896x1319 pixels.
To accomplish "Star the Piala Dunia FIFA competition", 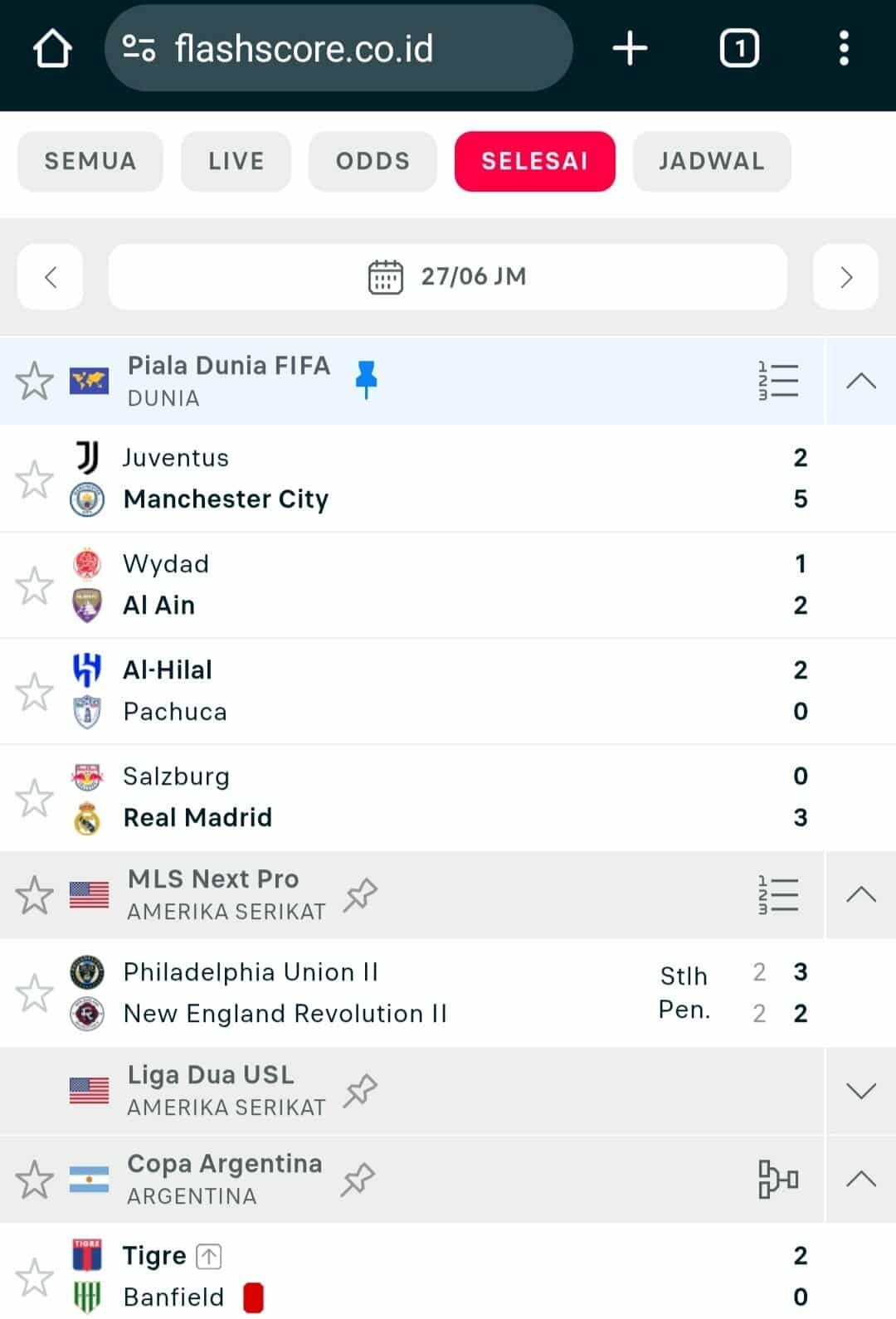I will click(x=34, y=381).
